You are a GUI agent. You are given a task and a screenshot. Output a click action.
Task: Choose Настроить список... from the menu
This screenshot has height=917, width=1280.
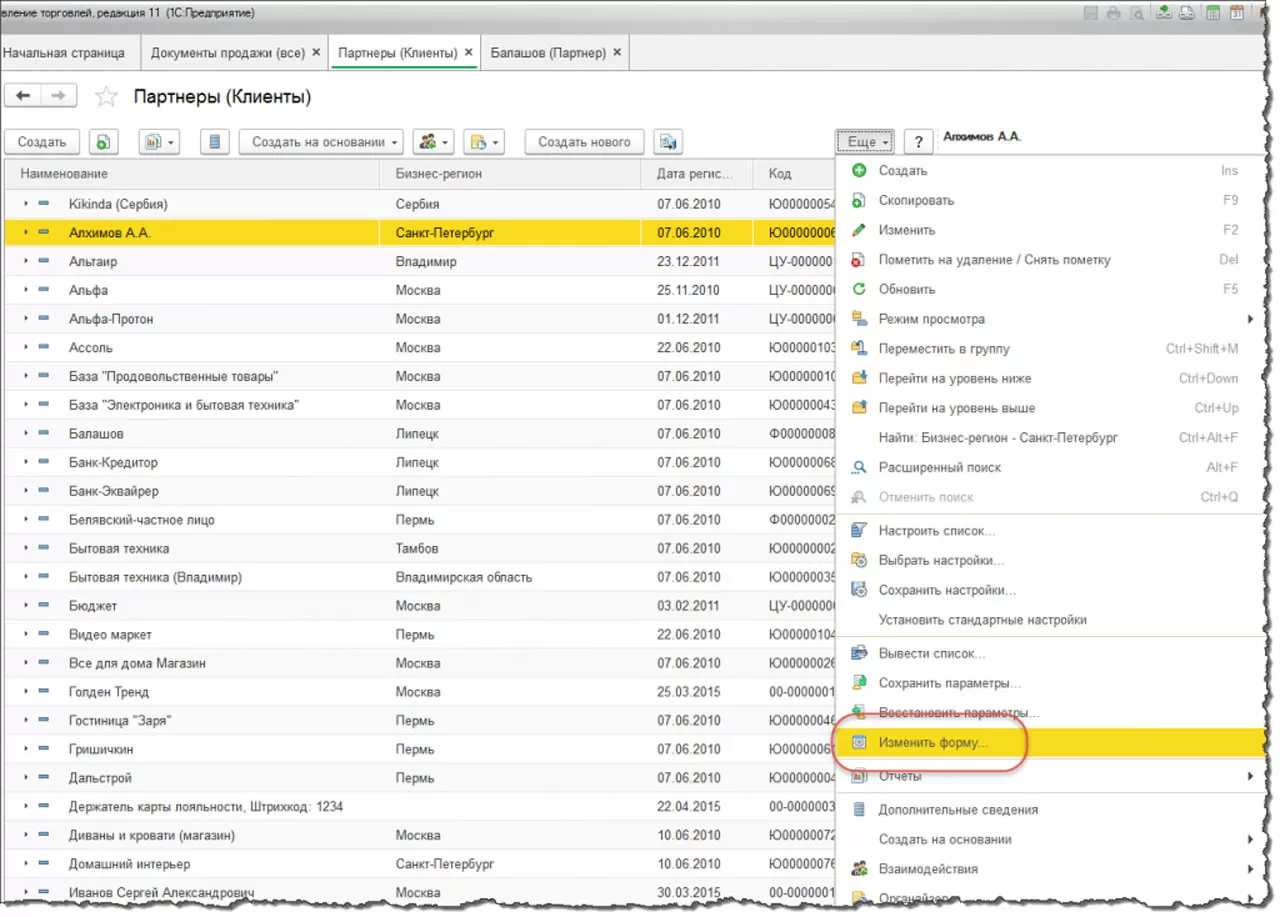coord(936,530)
